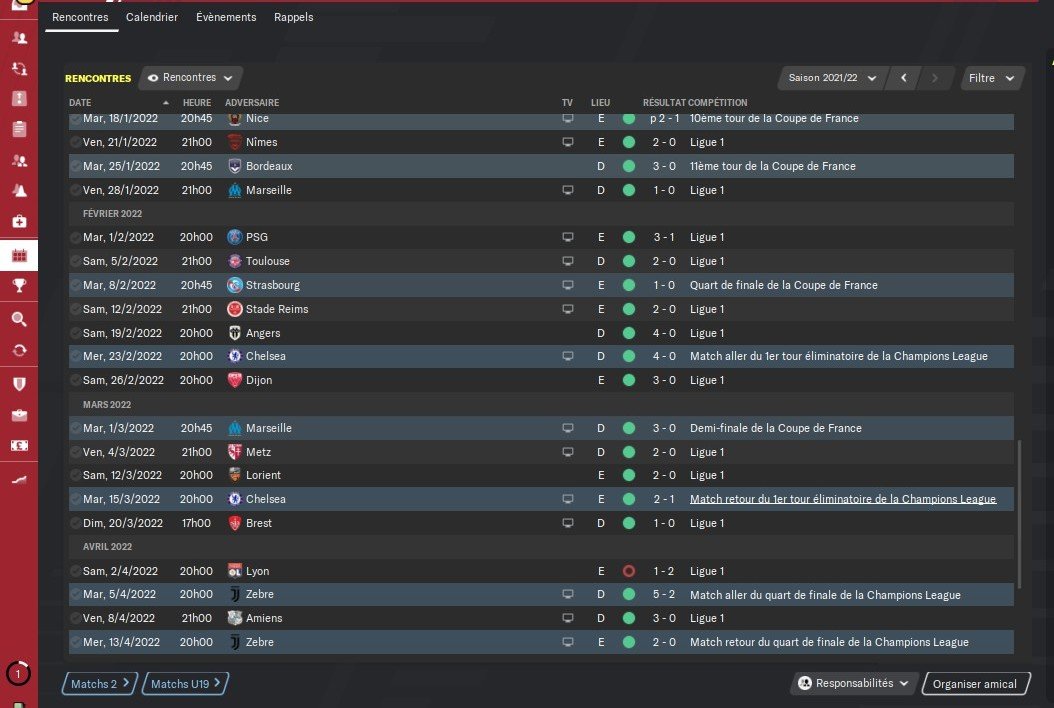Open the medical first-aid kit icon

click(19, 221)
